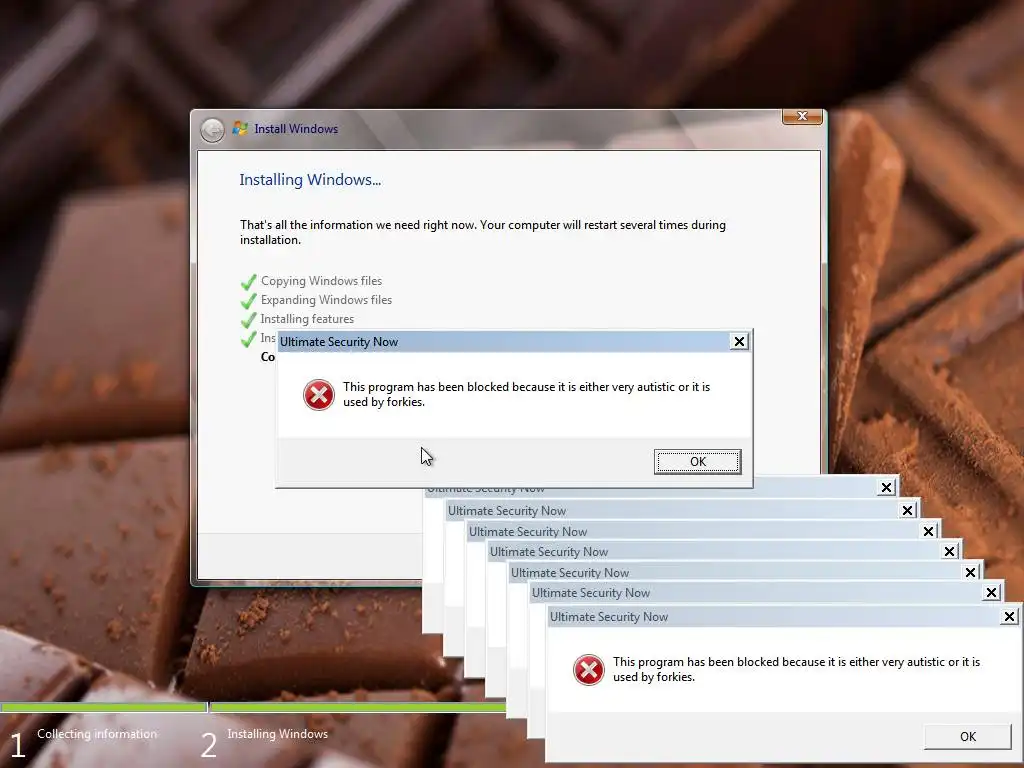This screenshot has width=1024, height=768.
Task: Click the green progress bar above Collecting information
Action: click(103, 707)
